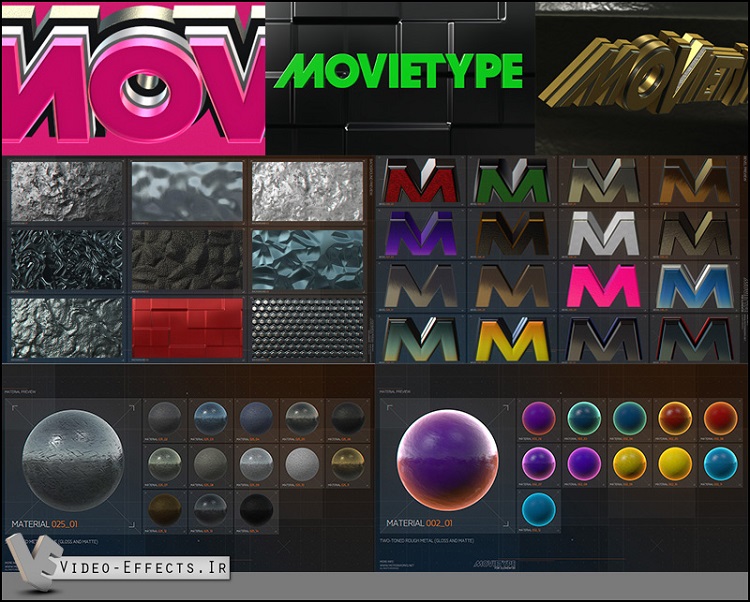Choose the brown bronze material sphere
The height and width of the screenshot is (602, 750).
click(165, 510)
